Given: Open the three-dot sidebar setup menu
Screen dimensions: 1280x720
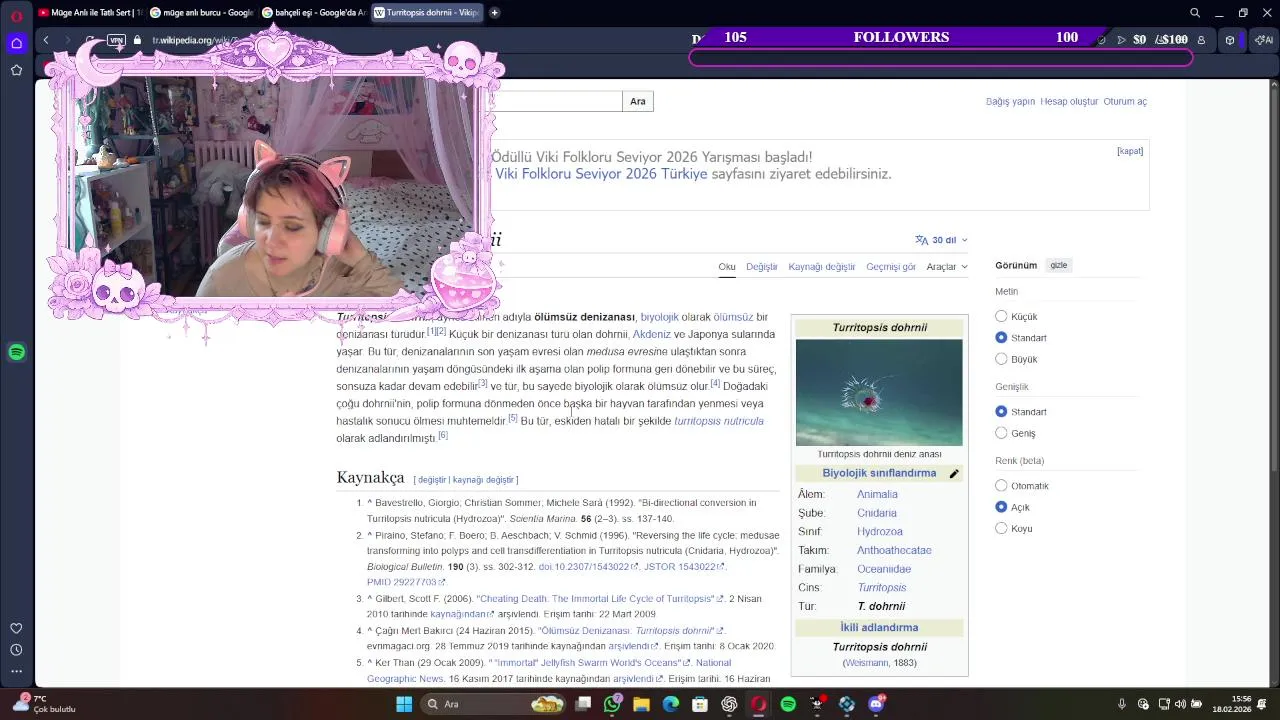Looking at the screenshot, I should pyautogui.click(x=16, y=671).
